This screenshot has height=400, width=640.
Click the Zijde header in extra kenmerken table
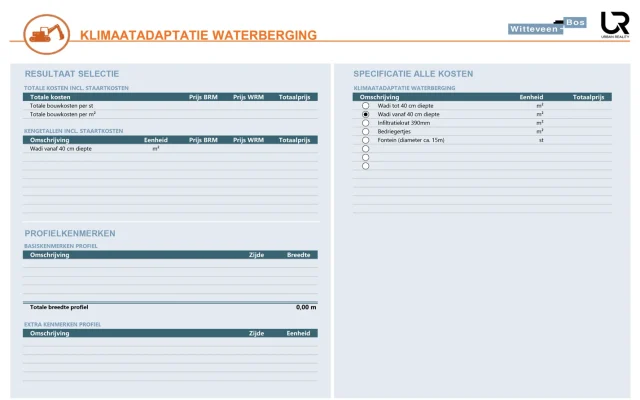256,333
